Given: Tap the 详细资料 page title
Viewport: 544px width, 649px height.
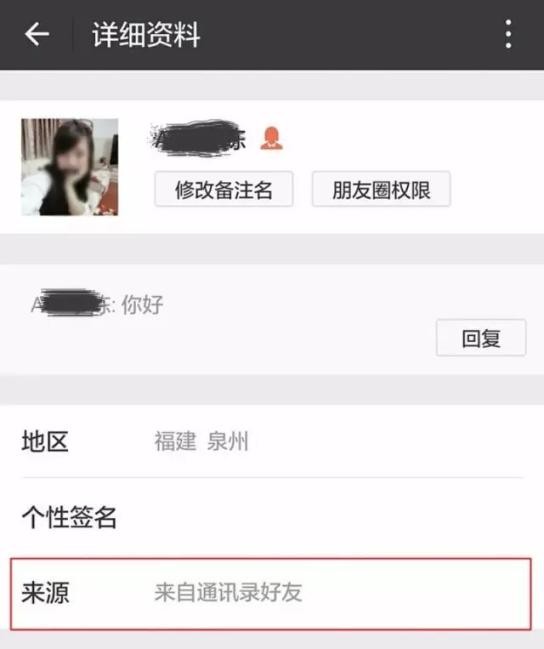Looking at the screenshot, I should (146, 34).
